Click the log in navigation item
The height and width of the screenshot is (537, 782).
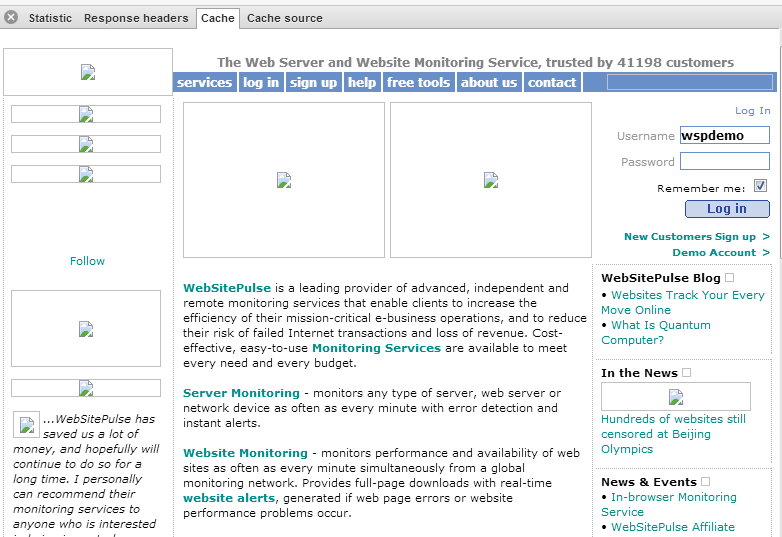pyautogui.click(x=261, y=82)
